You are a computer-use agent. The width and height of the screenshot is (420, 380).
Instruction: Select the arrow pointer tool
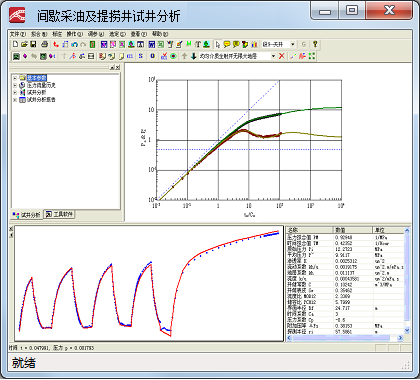218,44
